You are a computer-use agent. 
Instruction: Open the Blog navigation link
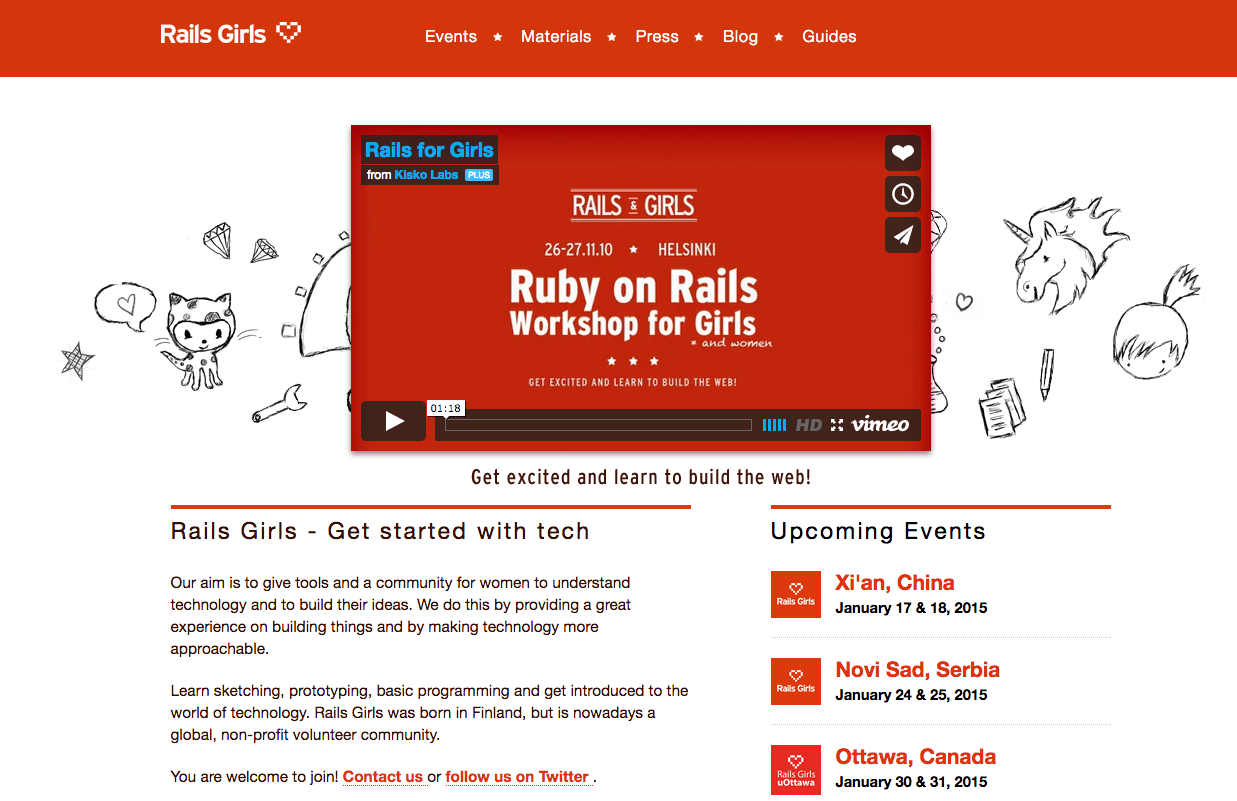coord(740,37)
